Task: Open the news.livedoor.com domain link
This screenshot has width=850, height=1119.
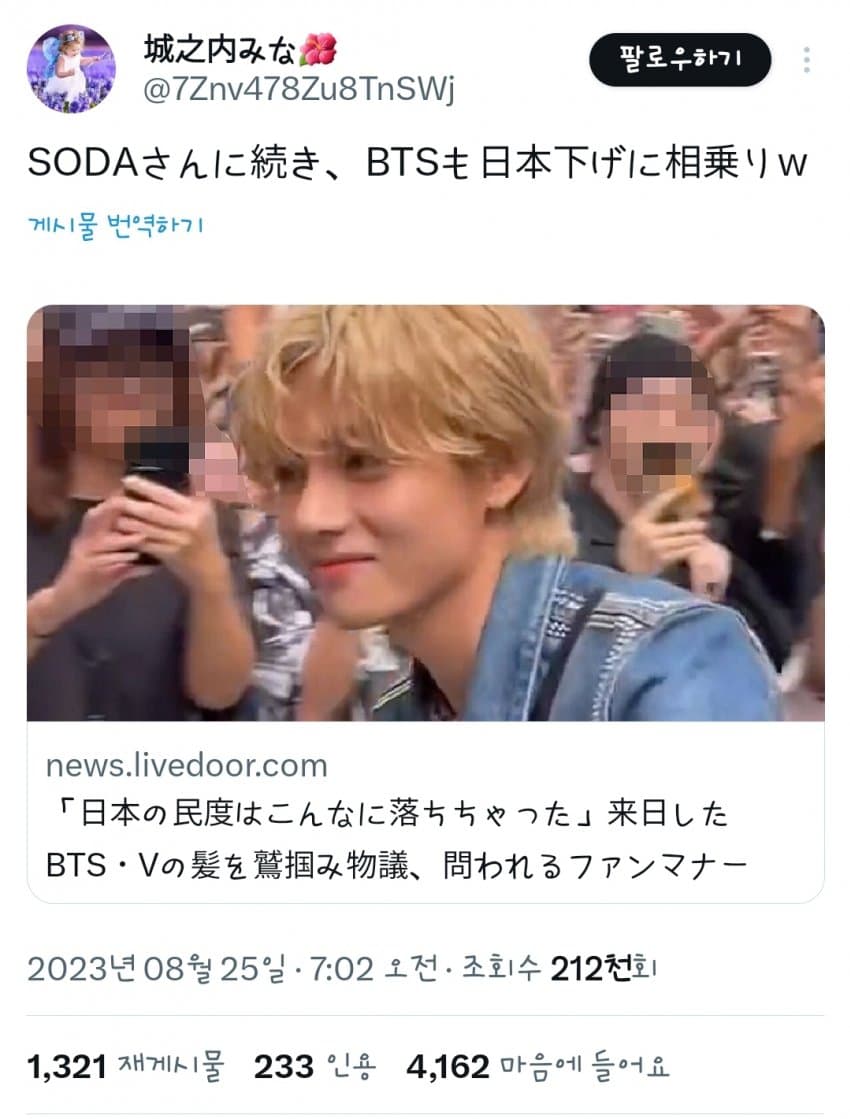Action: pos(186,765)
